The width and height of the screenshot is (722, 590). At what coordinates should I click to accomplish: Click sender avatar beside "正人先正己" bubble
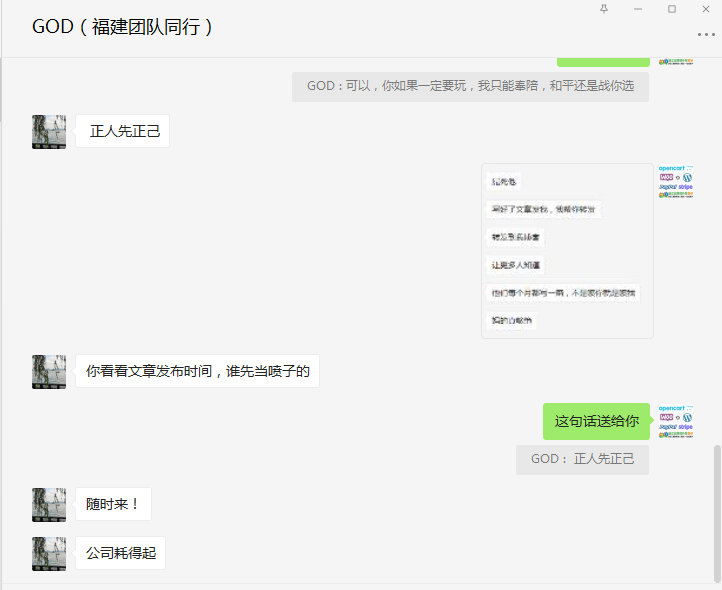(x=49, y=132)
